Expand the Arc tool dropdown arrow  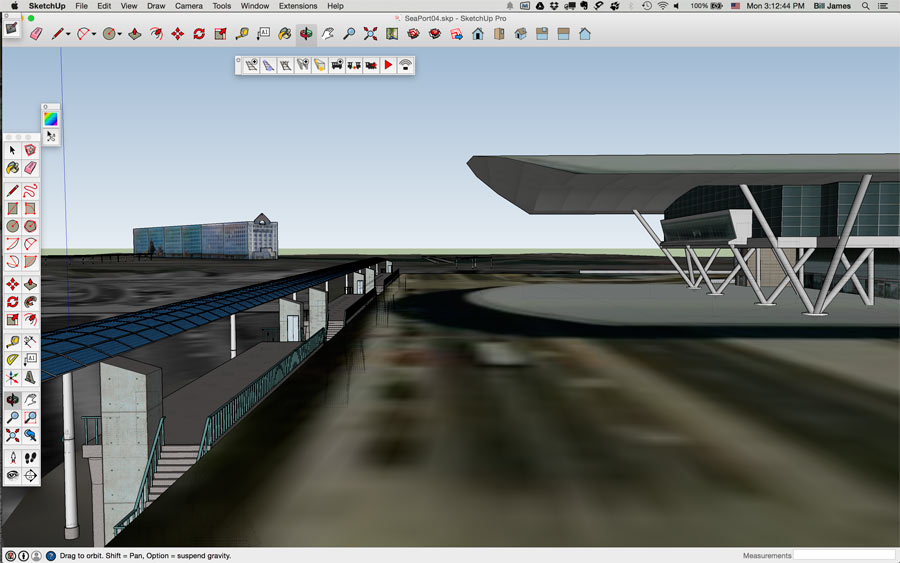(x=95, y=34)
